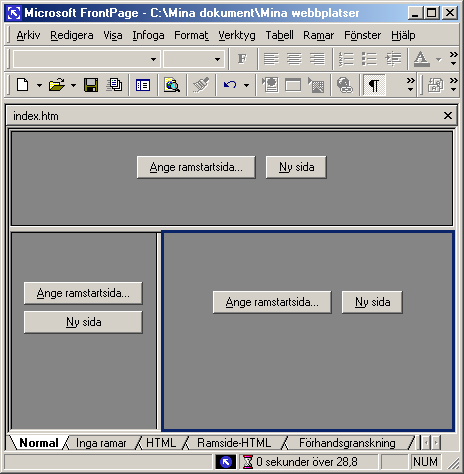The height and width of the screenshot is (474, 464).
Task: Click Ange ramstartsida in top frame
Action: pos(196,167)
